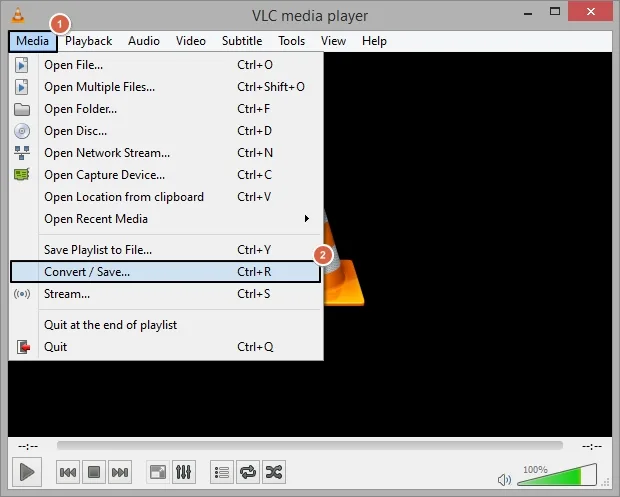Toggle the shuffle random button
Image resolution: width=620 pixels, height=497 pixels.
(x=274, y=472)
